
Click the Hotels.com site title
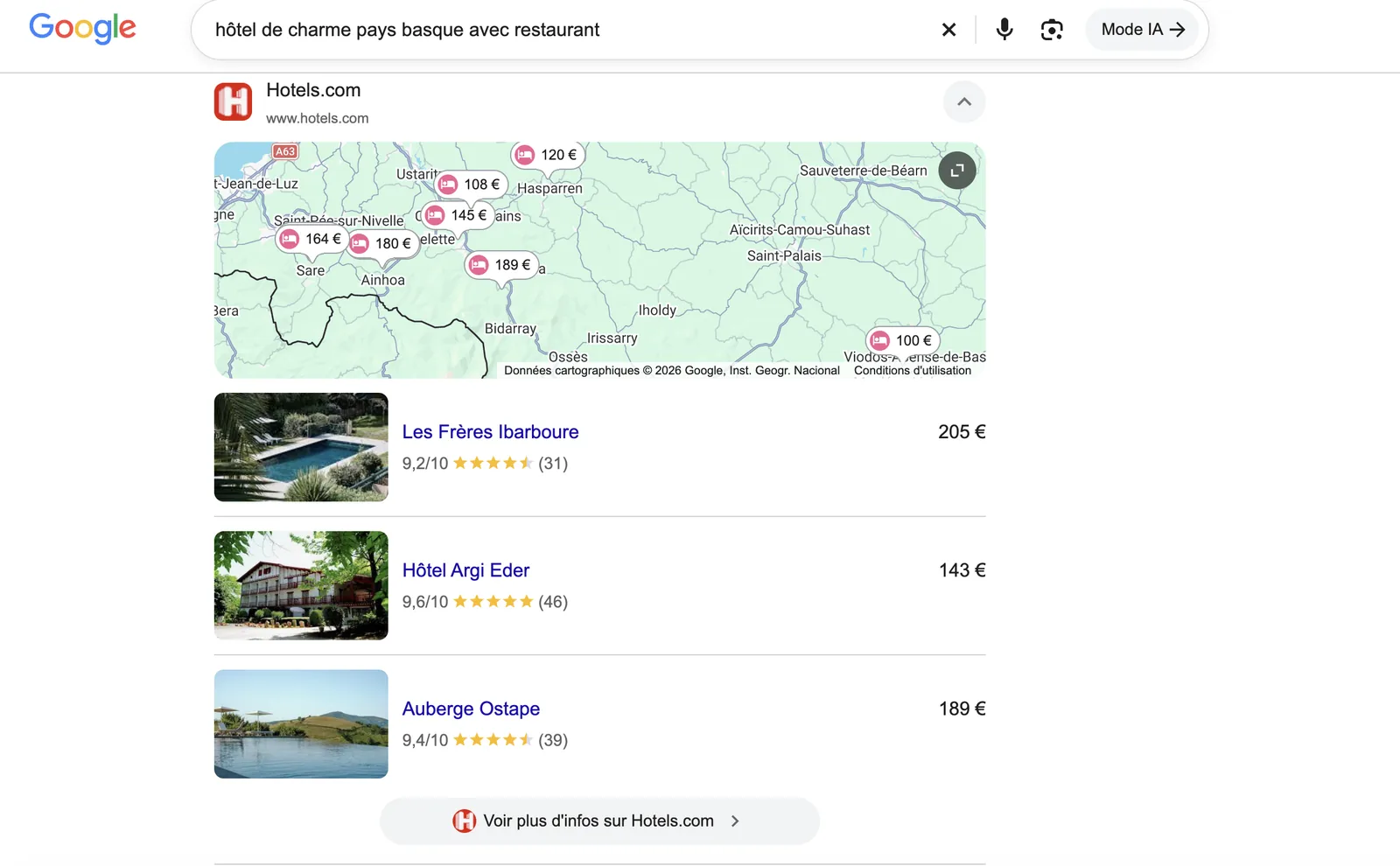point(313,90)
